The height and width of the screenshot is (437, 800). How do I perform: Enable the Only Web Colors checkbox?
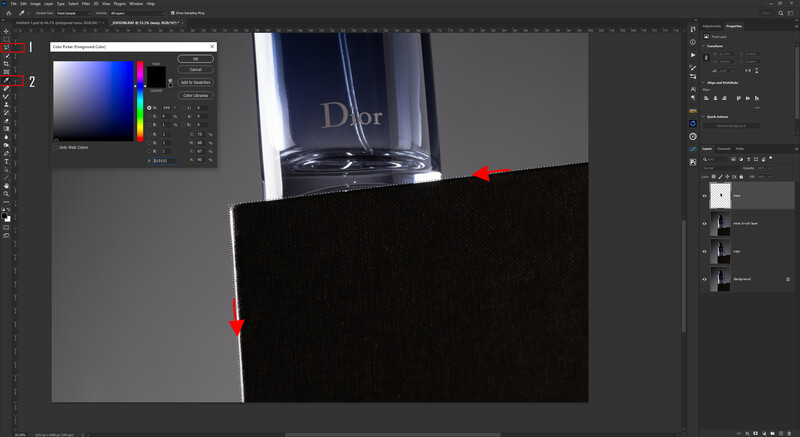[56, 147]
